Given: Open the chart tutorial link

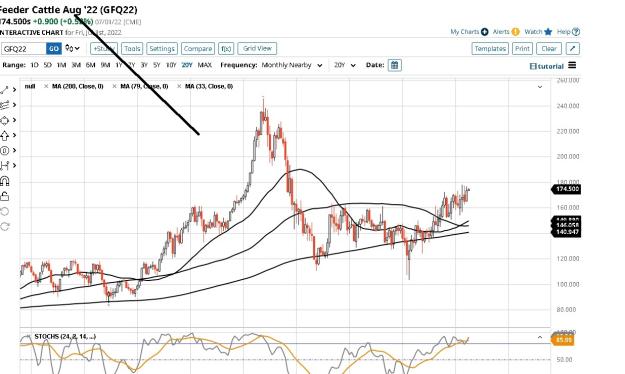Looking at the screenshot, I should 546,66.
